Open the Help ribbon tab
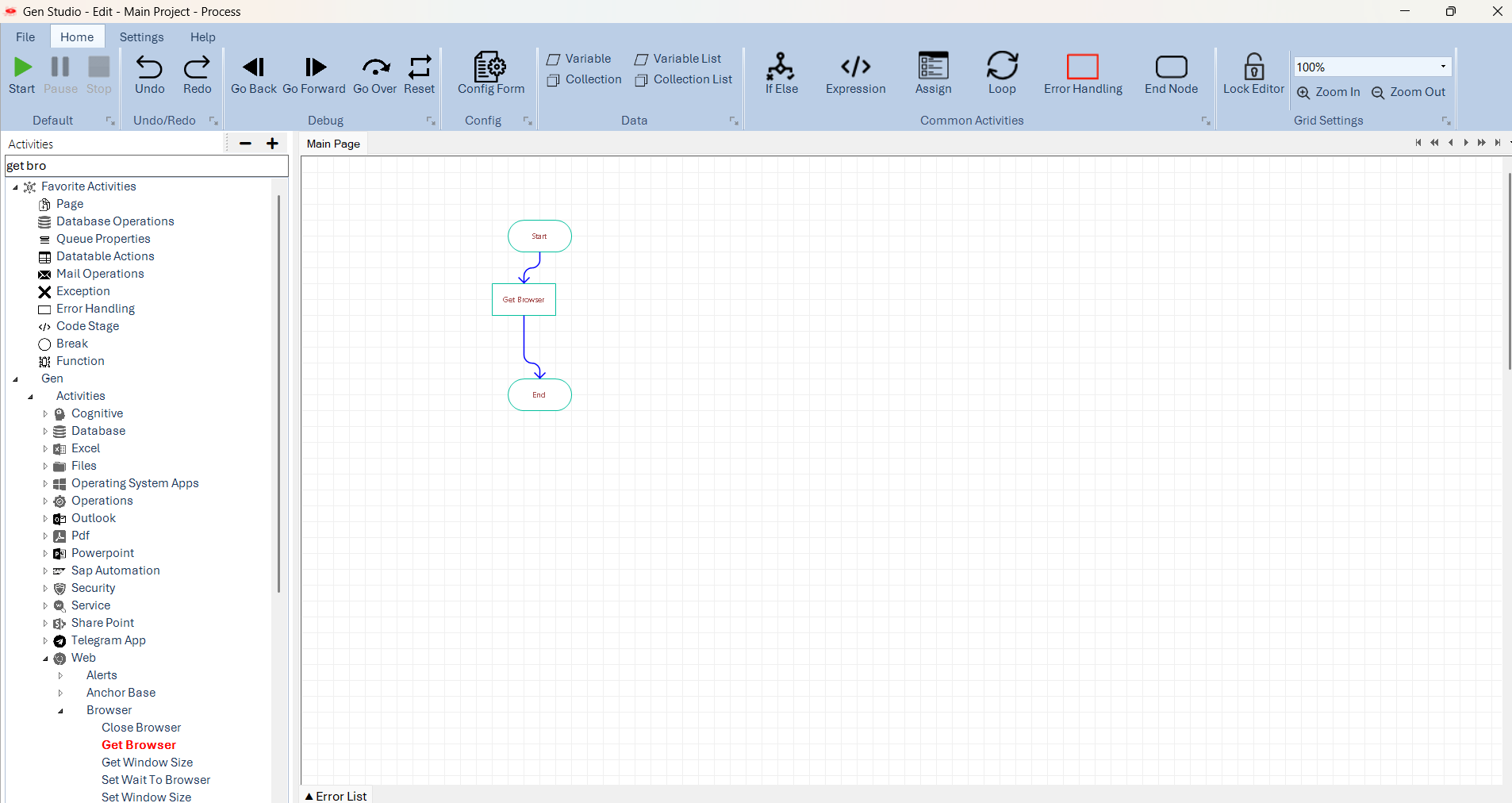This screenshot has width=1512, height=803. (x=202, y=36)
